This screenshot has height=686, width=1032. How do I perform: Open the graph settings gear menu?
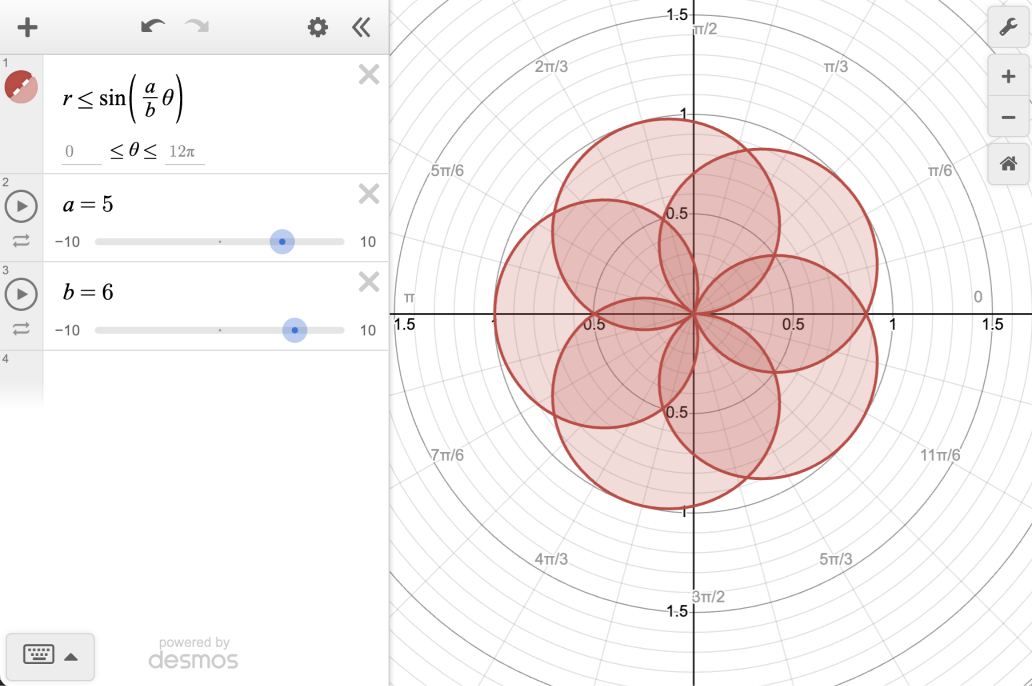pos(317,27)
